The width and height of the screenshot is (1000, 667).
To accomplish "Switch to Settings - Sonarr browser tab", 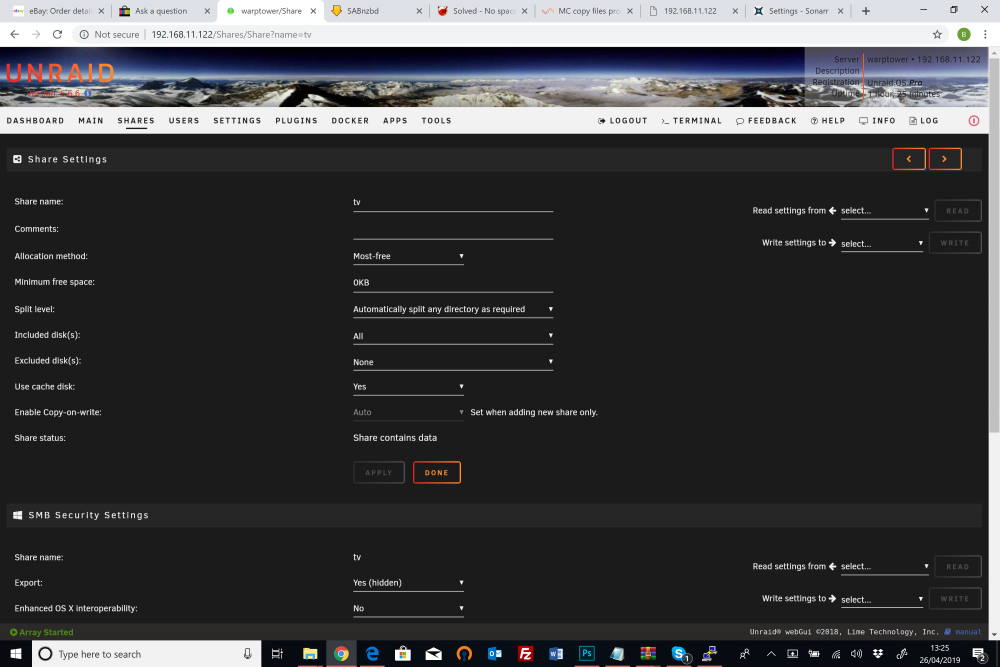I will [x=798, y=11].
